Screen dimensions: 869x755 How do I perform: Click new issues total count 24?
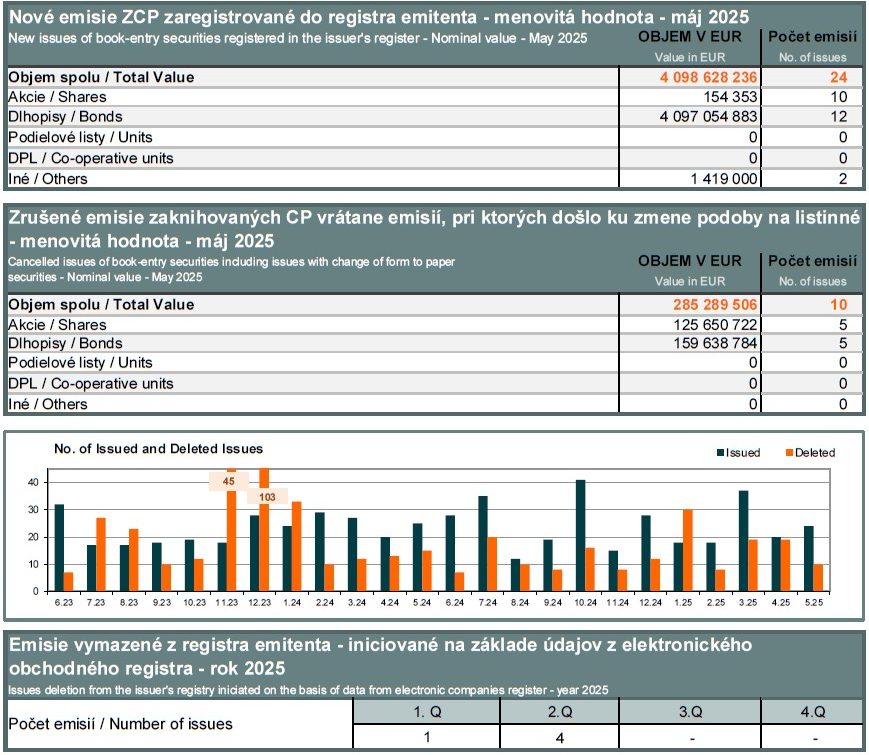click(838, 77)
